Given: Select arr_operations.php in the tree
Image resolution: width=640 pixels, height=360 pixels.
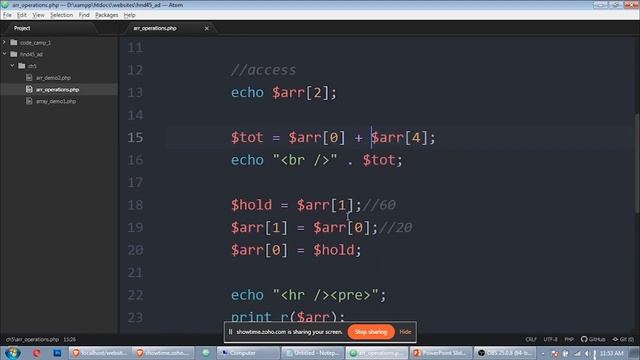Looking at the screenshot, I should (58, 89).
